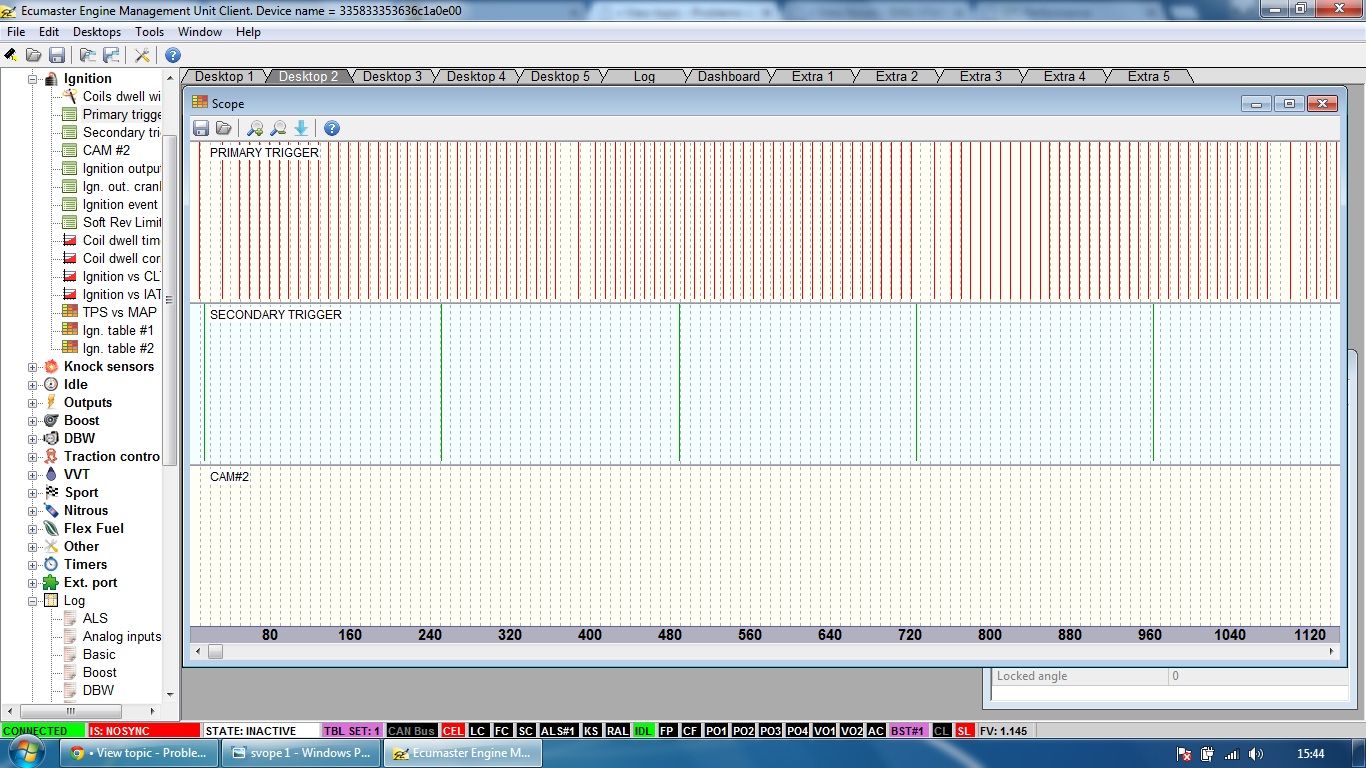The height and width of the screenshot is (768, 1366).
Task: Expand the Boost tree node
Action: pyautogui.click(x=33, y=421)
